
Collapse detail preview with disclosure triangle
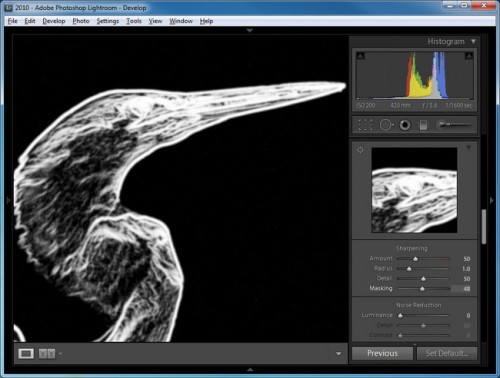coord(468,147)
